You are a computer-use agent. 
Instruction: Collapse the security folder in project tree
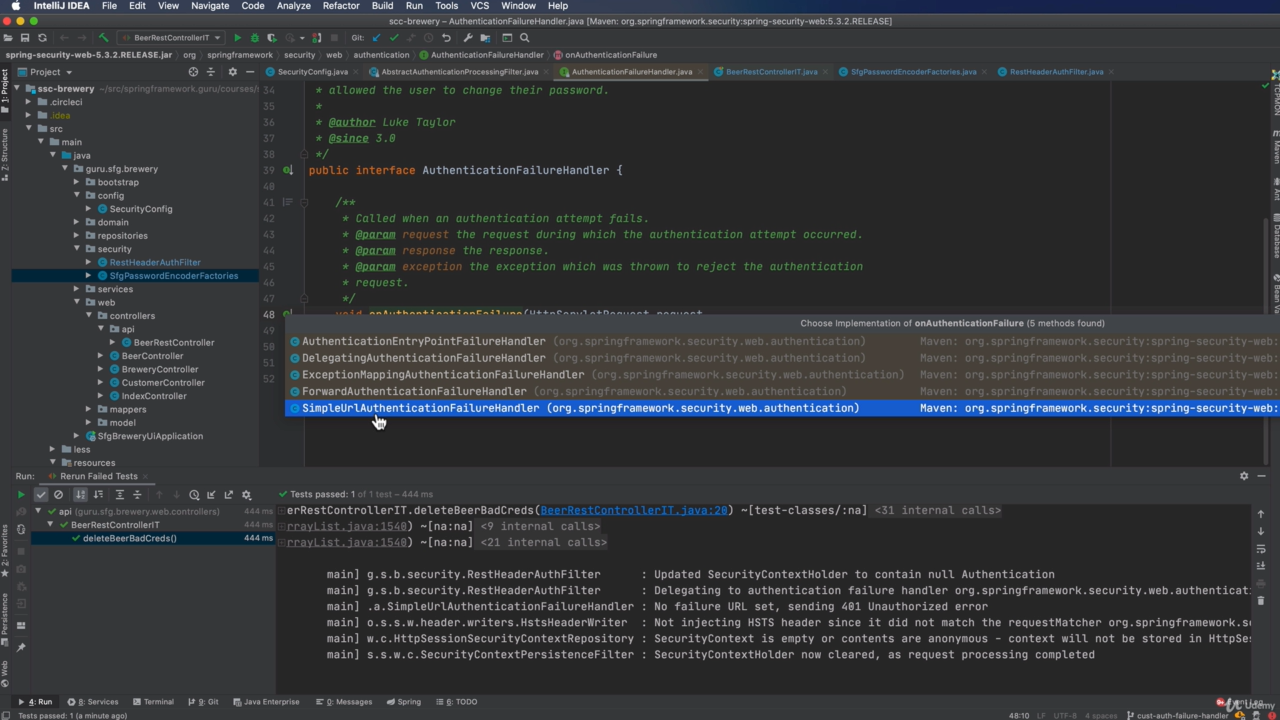[77, 249]
